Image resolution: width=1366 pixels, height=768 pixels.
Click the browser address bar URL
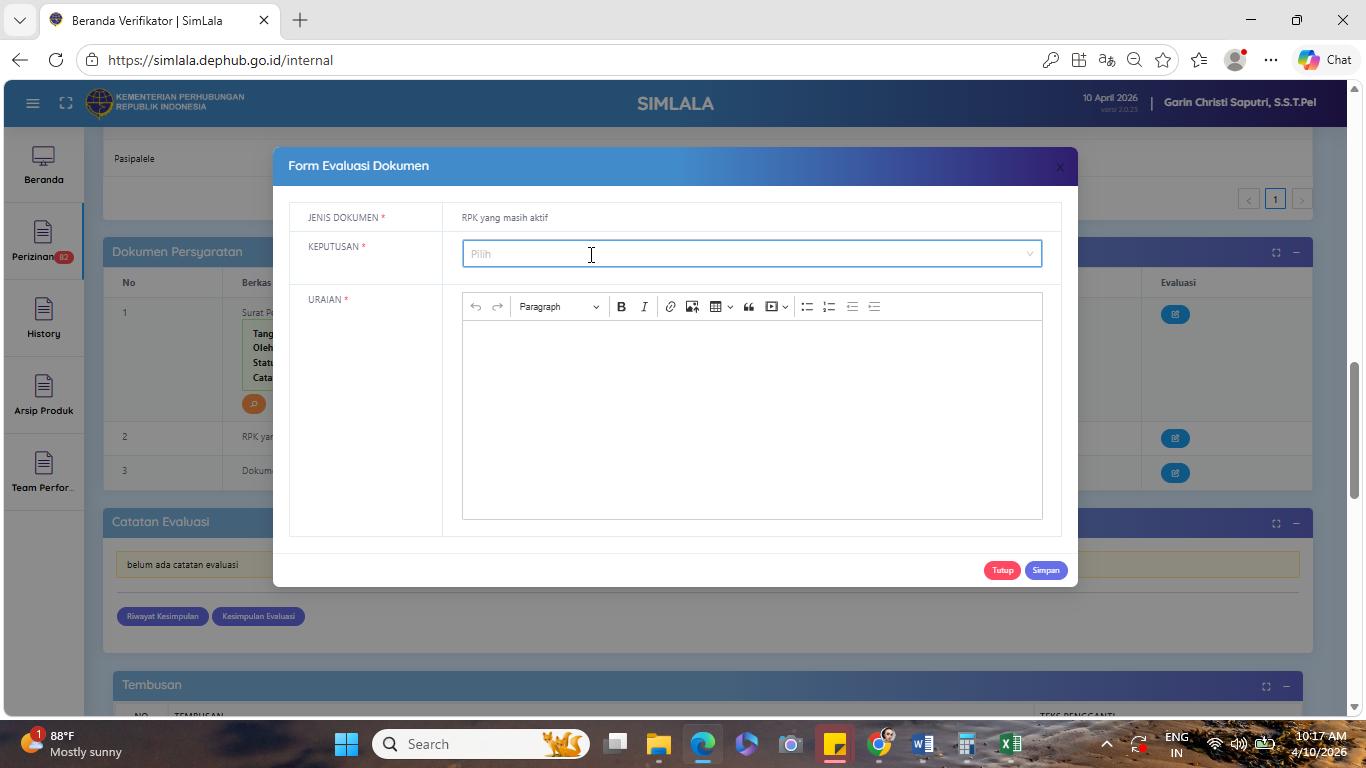[x=220, y=60]
